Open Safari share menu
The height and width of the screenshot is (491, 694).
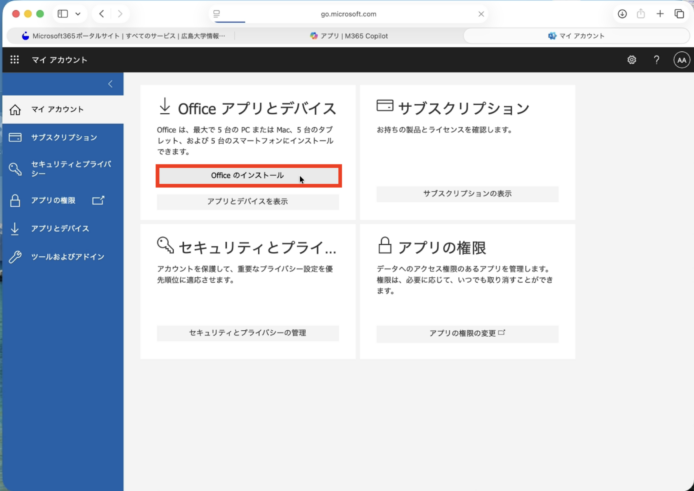pyautogui.click(x=641, y=14)
